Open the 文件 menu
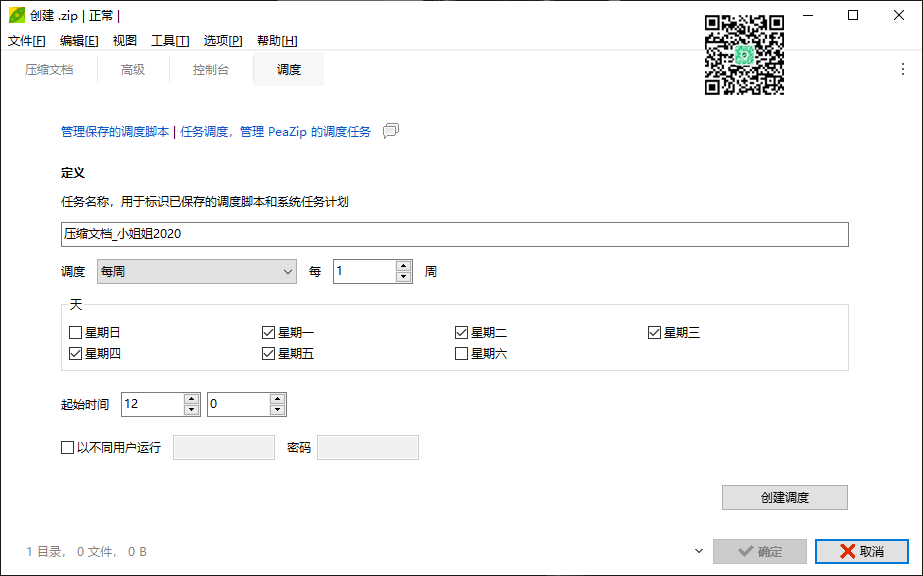This screenshot has width=923, height=576. 26,41
